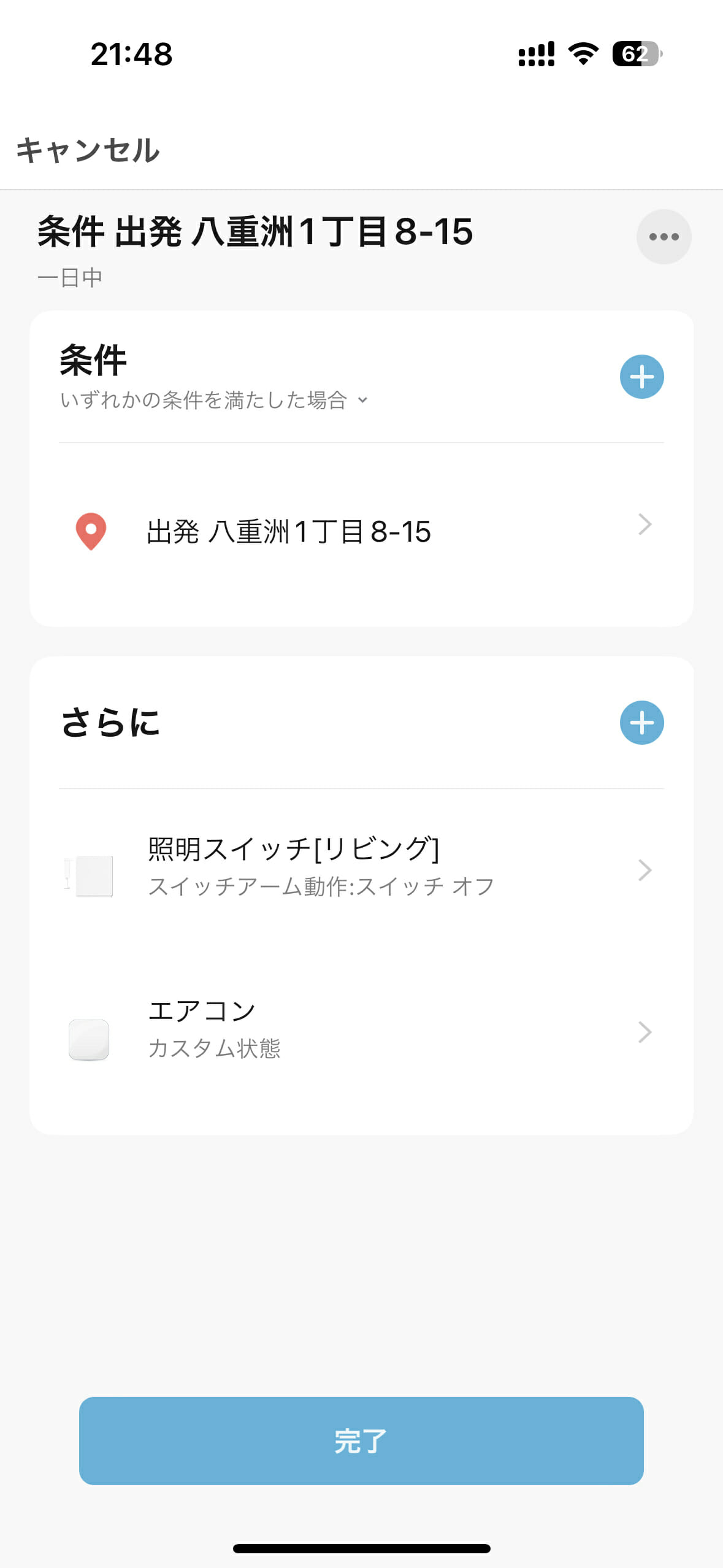Screen dimensions: 723x1568
Task: Tap the chevron on the location condition row
Action: (644, 525)
